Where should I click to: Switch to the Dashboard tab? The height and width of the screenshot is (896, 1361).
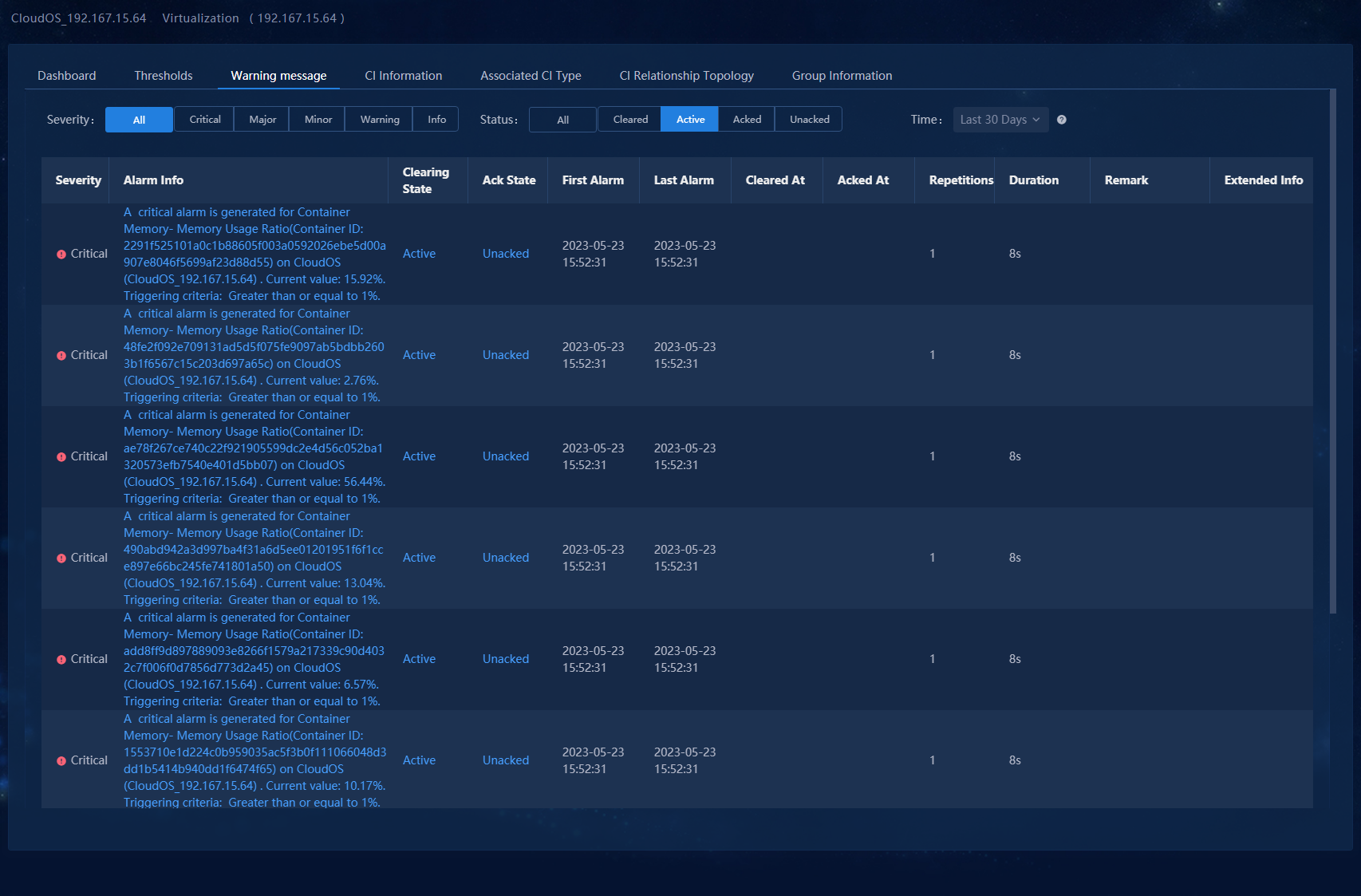click(67, 76)
